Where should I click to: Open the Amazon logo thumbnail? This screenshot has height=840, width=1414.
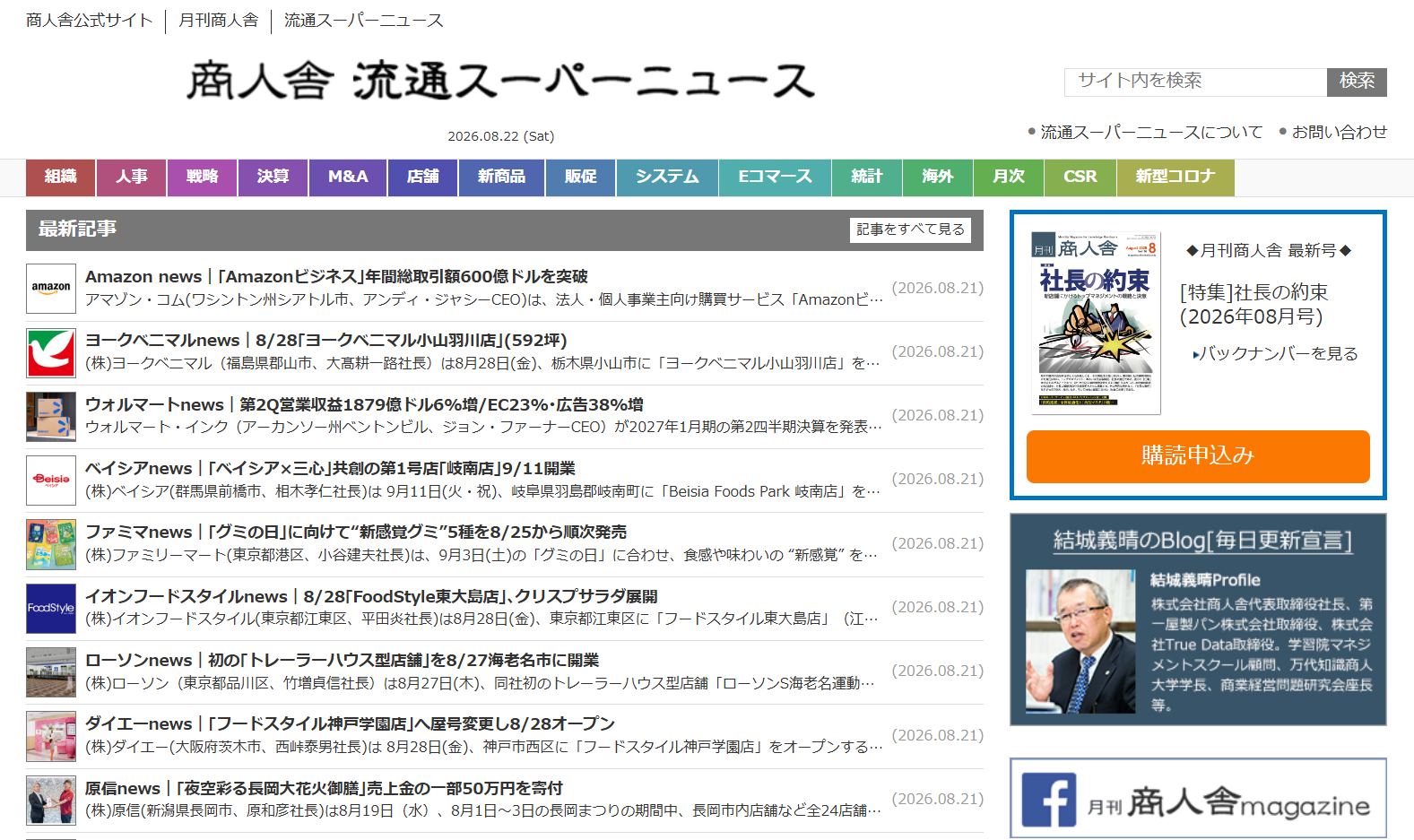tap(51, 289)
